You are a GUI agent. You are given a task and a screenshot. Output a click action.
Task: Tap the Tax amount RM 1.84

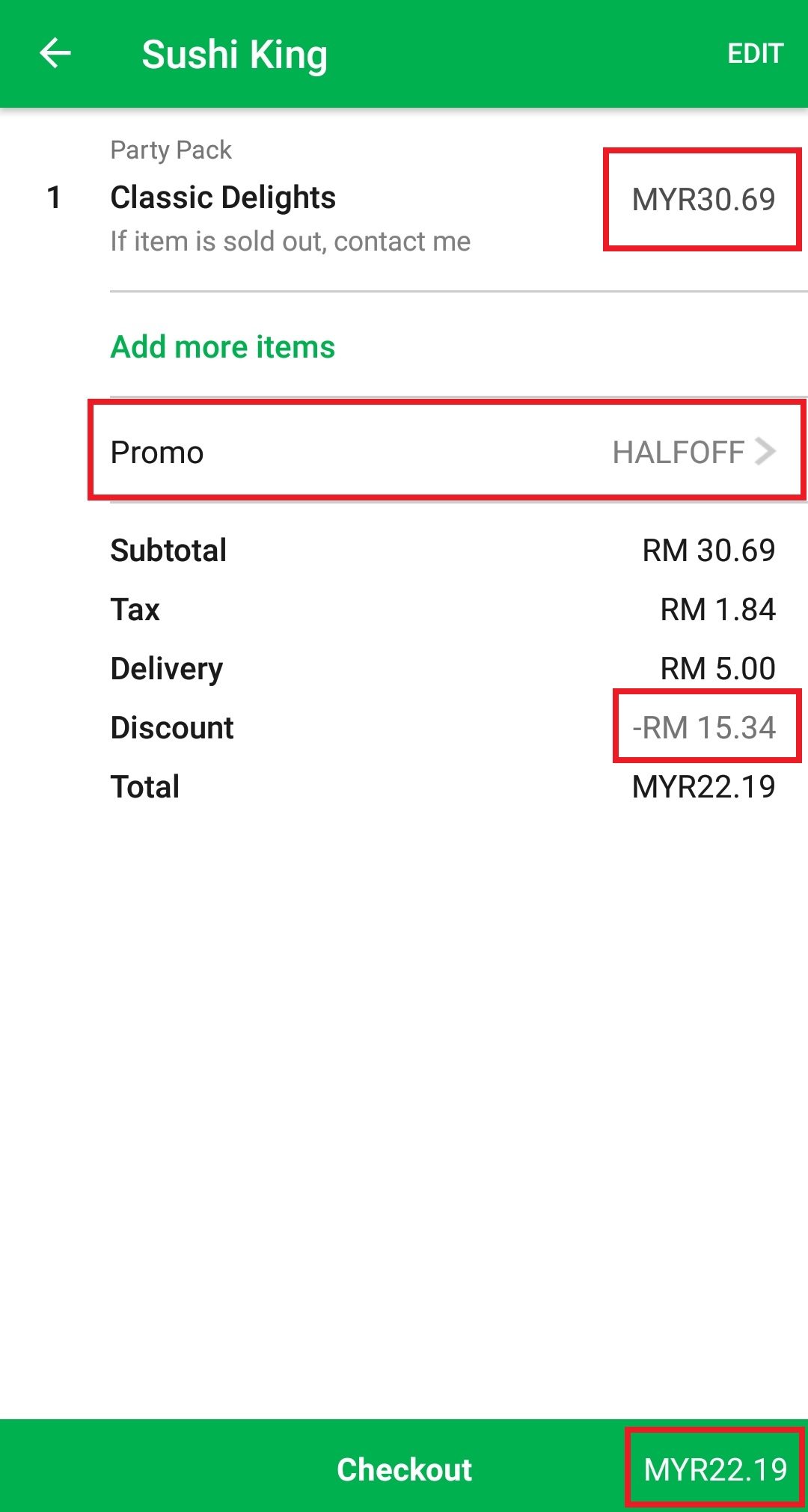pos(717,610)
